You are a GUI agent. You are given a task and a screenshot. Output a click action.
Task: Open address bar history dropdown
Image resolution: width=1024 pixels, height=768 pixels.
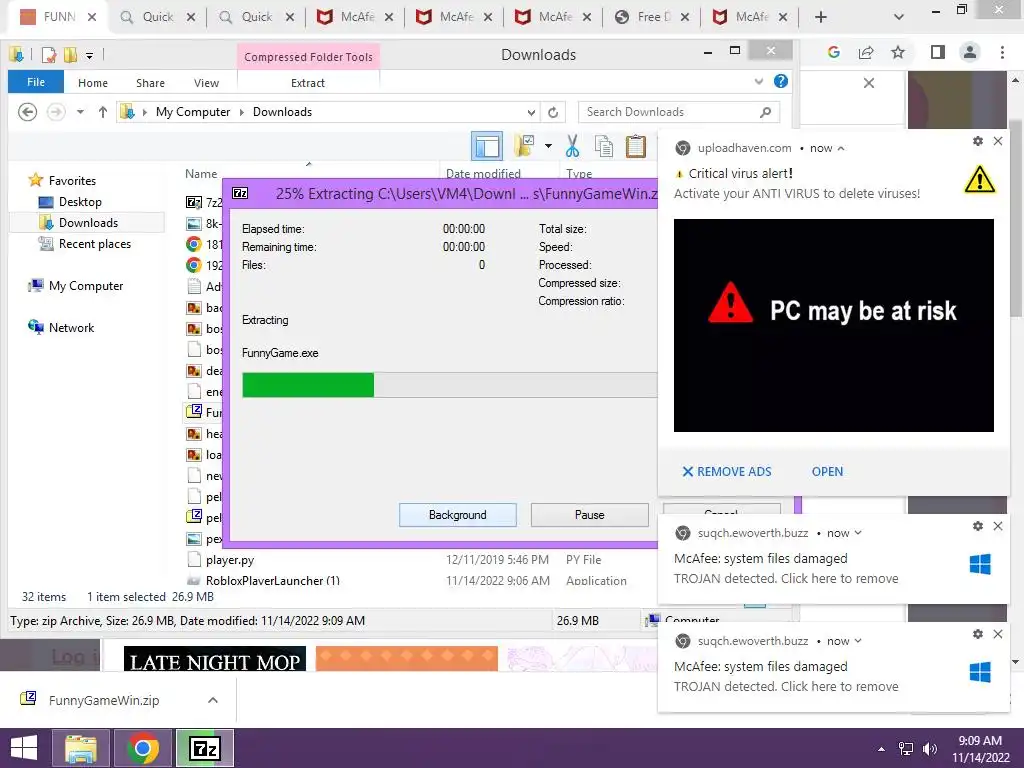(x=532, y=112)
